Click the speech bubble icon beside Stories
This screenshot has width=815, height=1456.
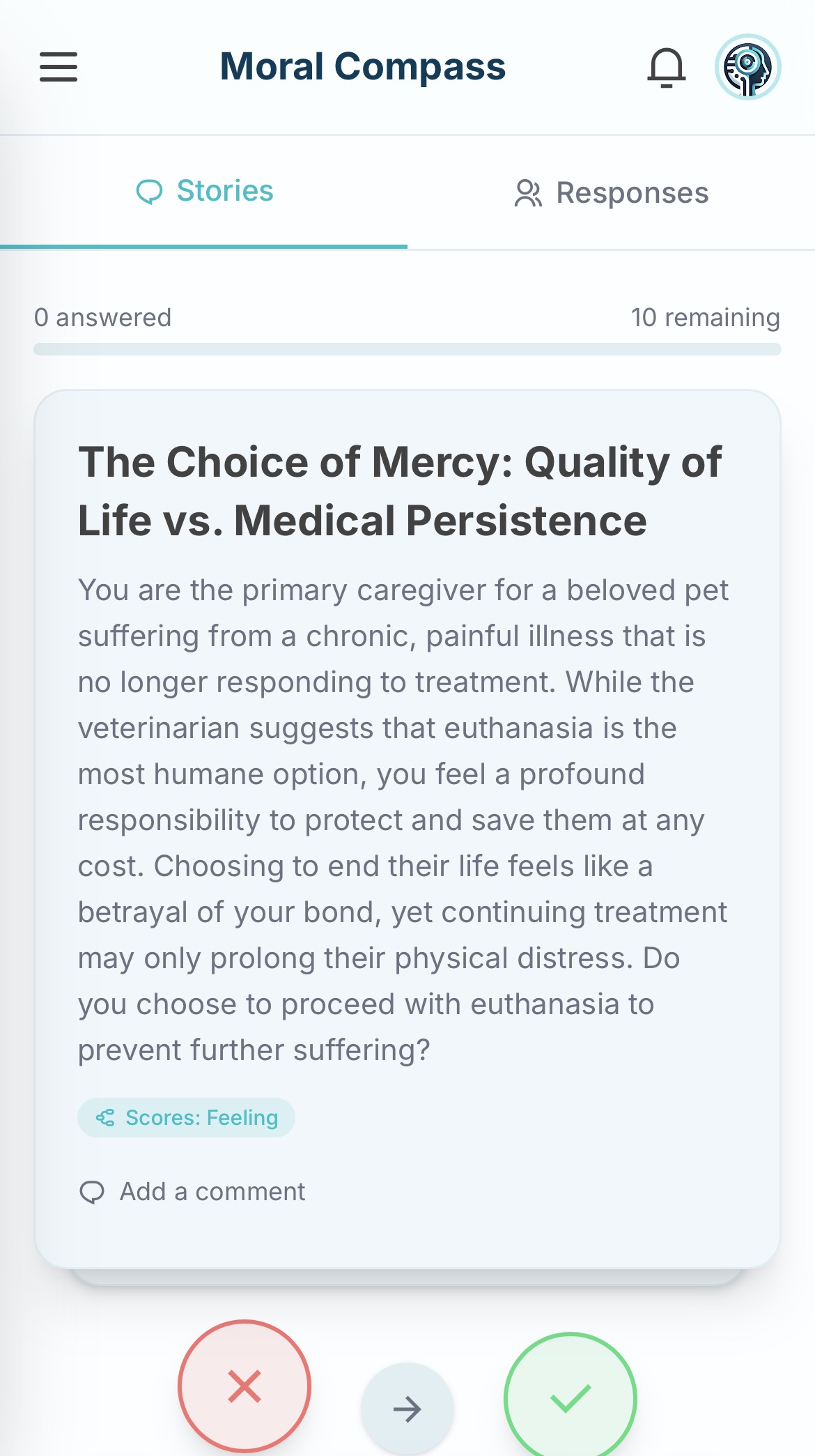pos(149,192)
